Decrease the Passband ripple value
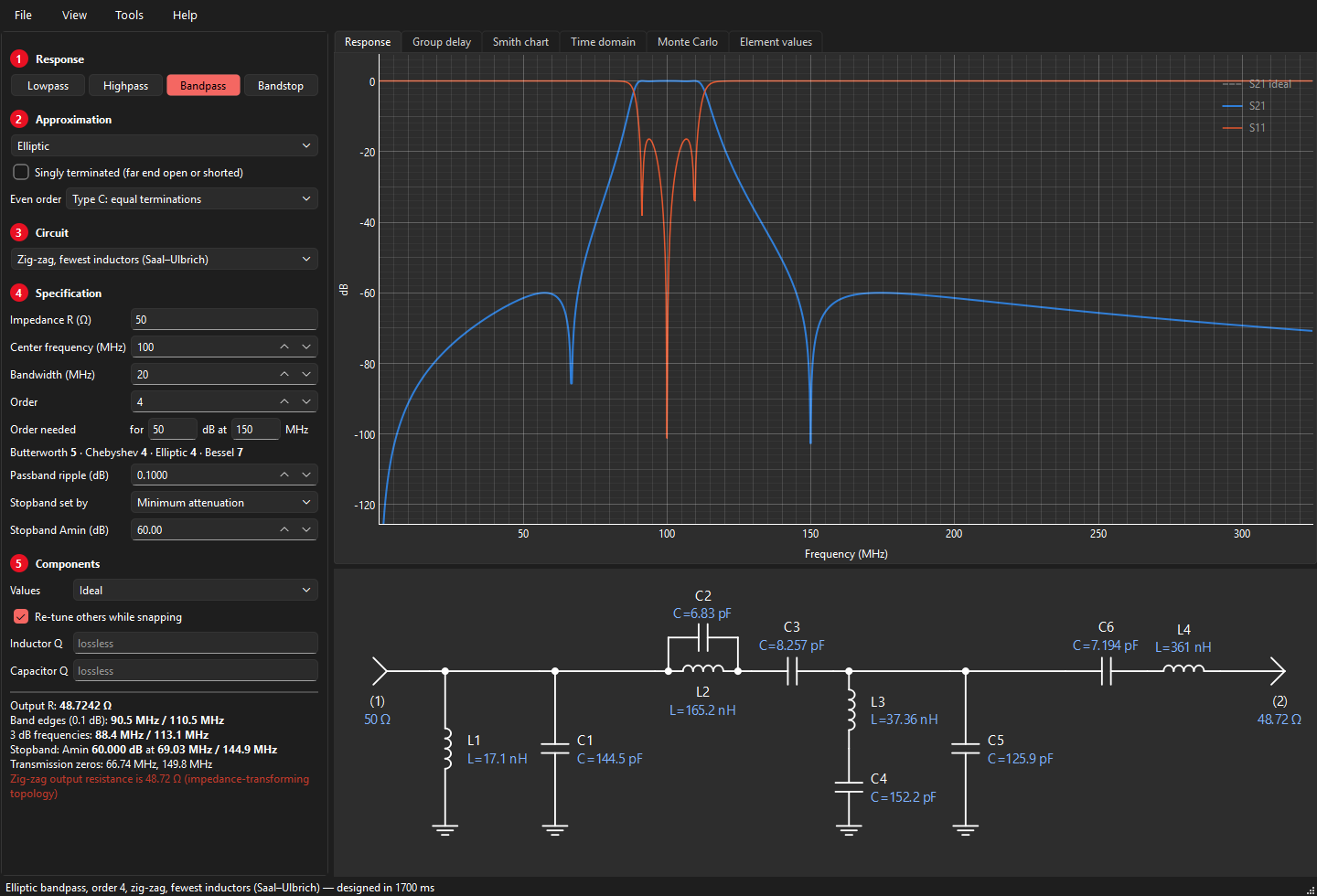Viewport: 1317px width, 896px height. point(306,475)
